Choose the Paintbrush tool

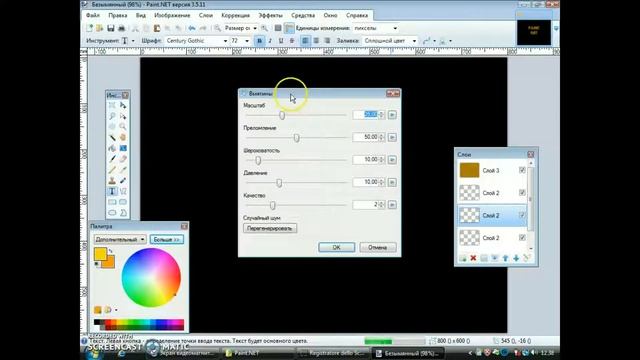coord(112,159)
